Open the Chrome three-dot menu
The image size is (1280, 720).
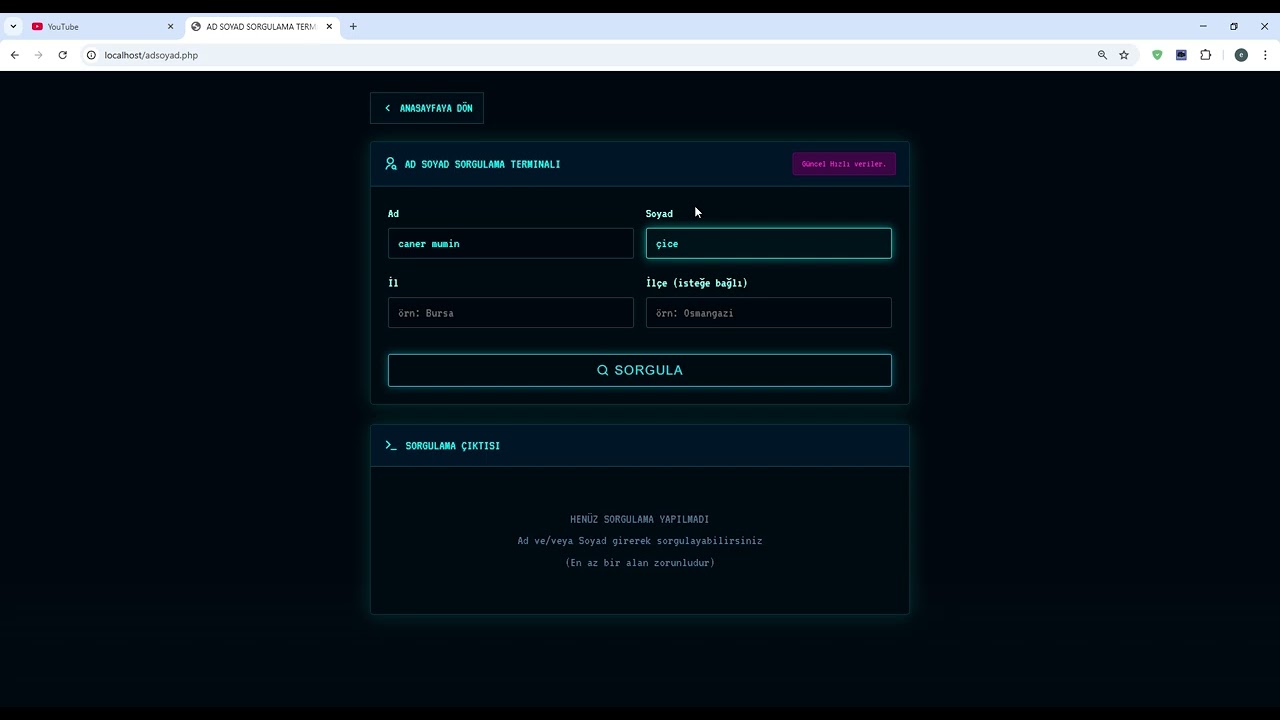(x=1265, y=55)
